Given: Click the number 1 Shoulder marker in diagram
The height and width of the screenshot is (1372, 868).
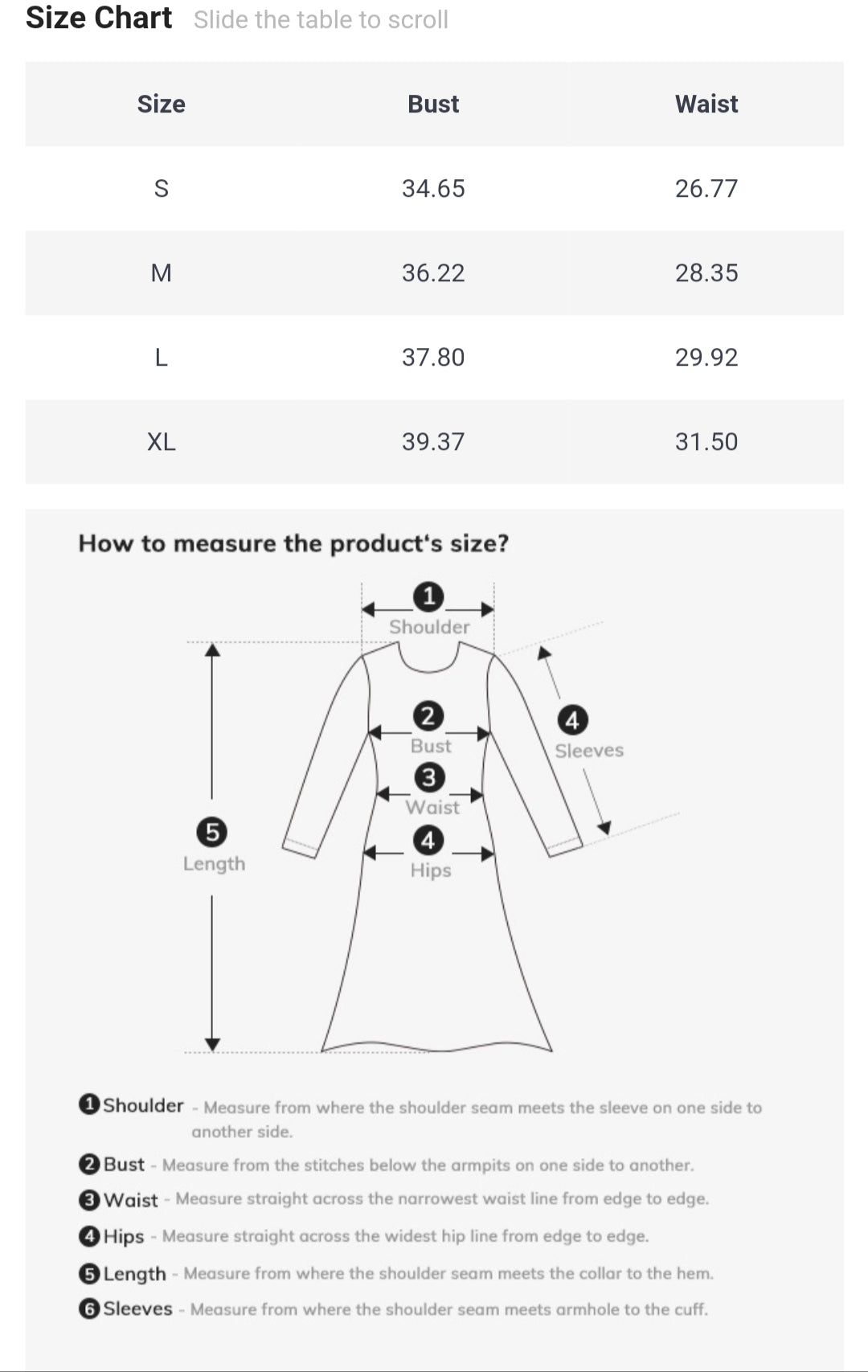Looking at the screenshot, I should pyautogui.click(x=428, y=596).
